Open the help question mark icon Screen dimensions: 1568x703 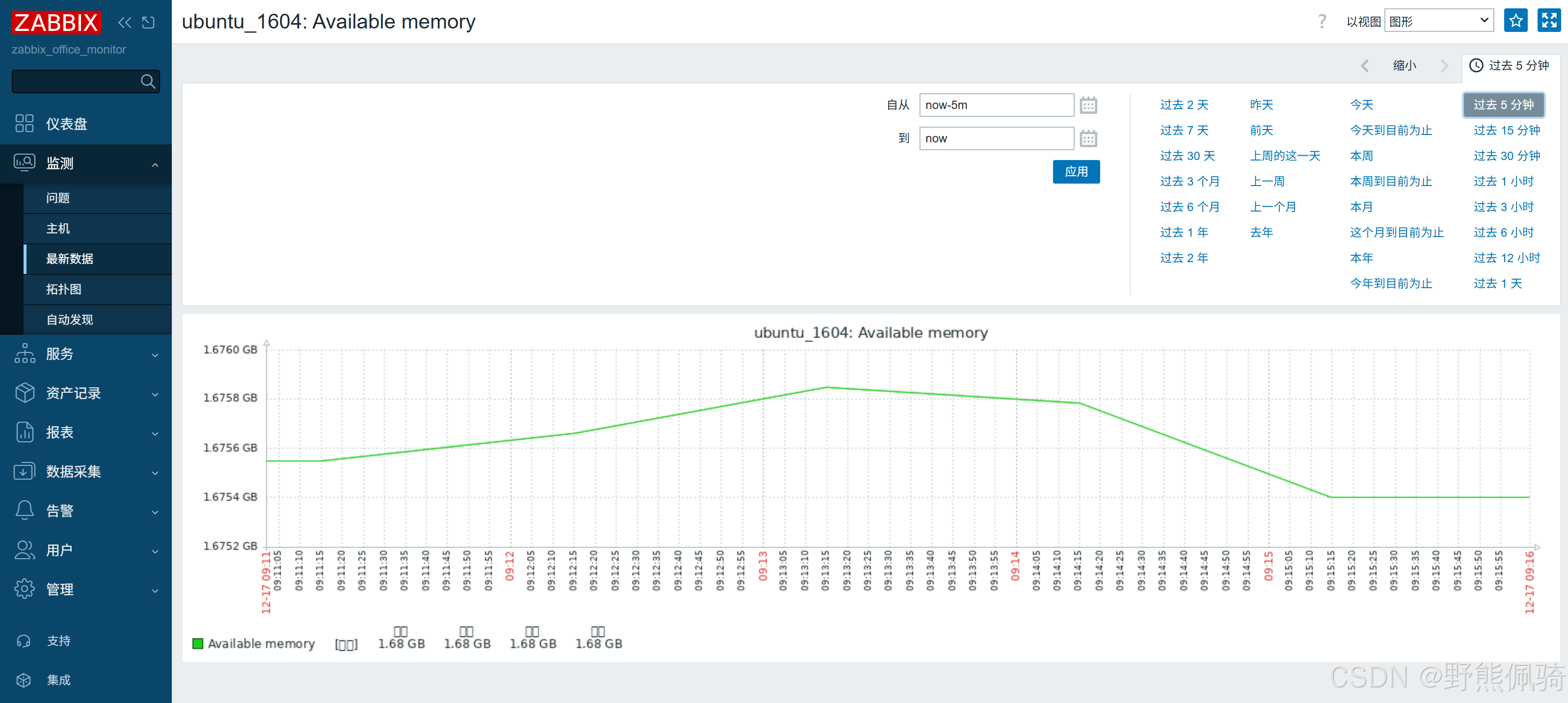tap(1322, 21)
